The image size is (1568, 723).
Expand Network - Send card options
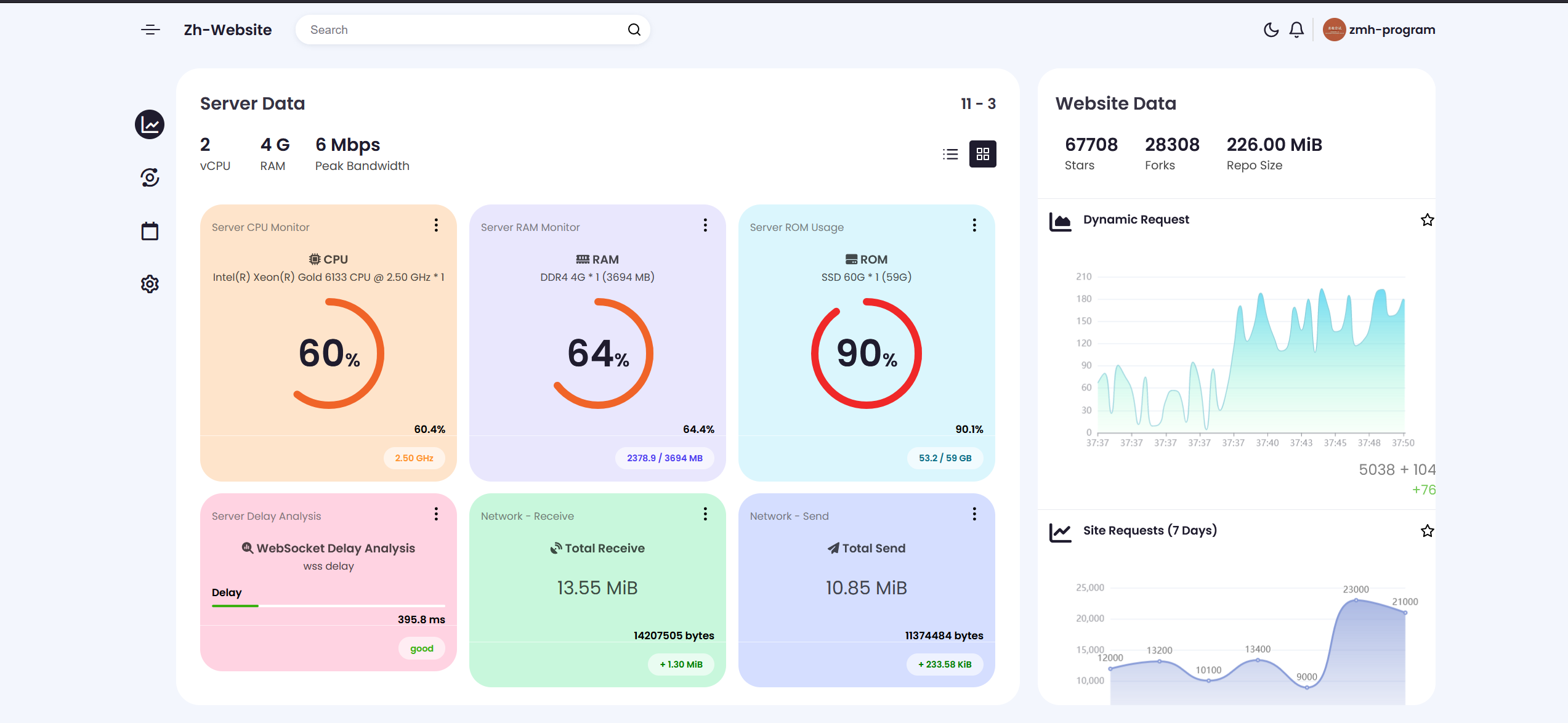pyautogui.click(x=974, y=514)
